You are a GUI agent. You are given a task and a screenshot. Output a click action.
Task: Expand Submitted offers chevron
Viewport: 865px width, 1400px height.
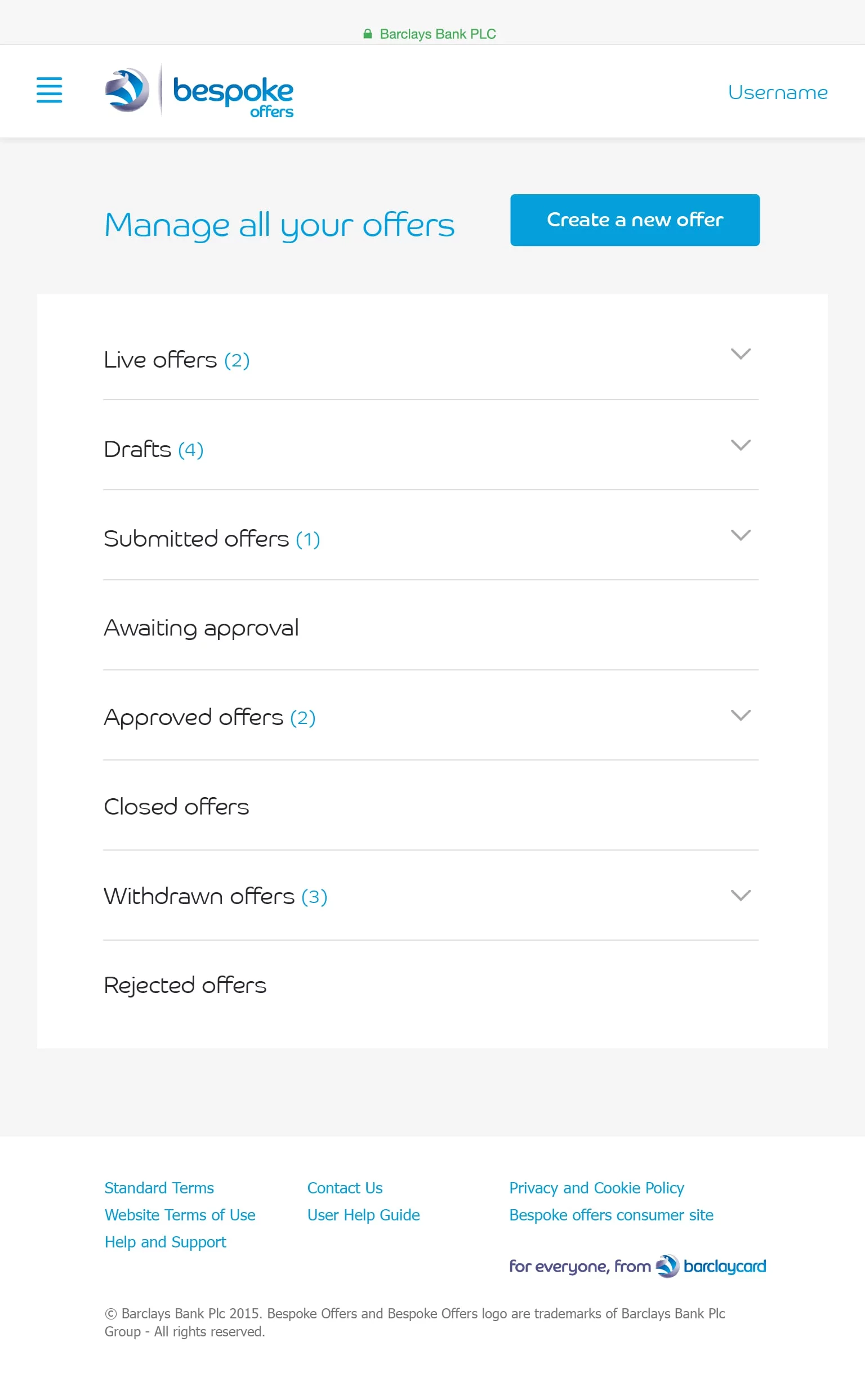pos(741,535)
